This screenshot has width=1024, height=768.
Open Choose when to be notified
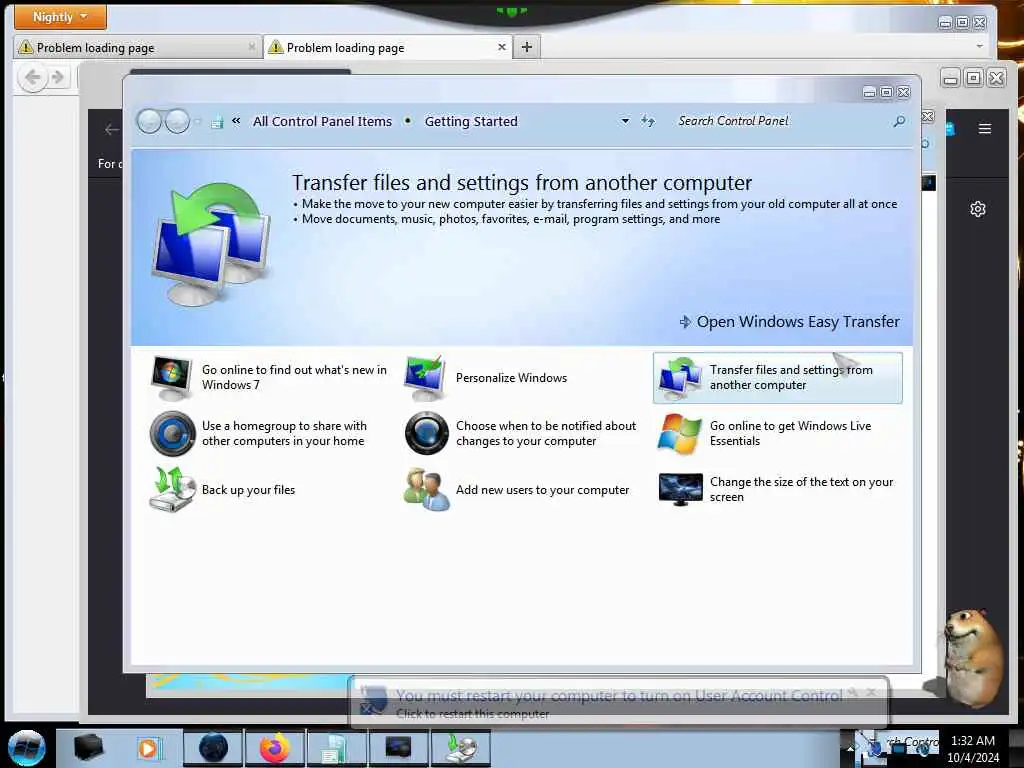click(x=546, y=434)
